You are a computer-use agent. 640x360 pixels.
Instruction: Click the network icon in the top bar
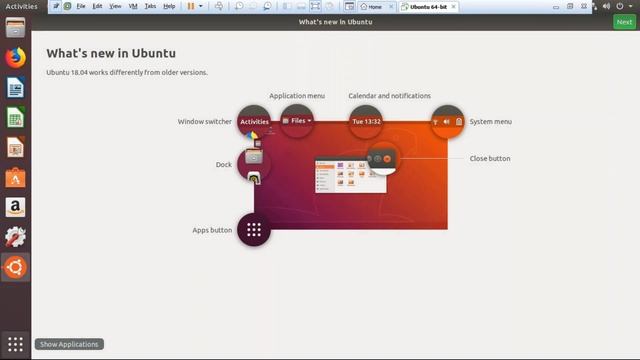pos(594,6)
